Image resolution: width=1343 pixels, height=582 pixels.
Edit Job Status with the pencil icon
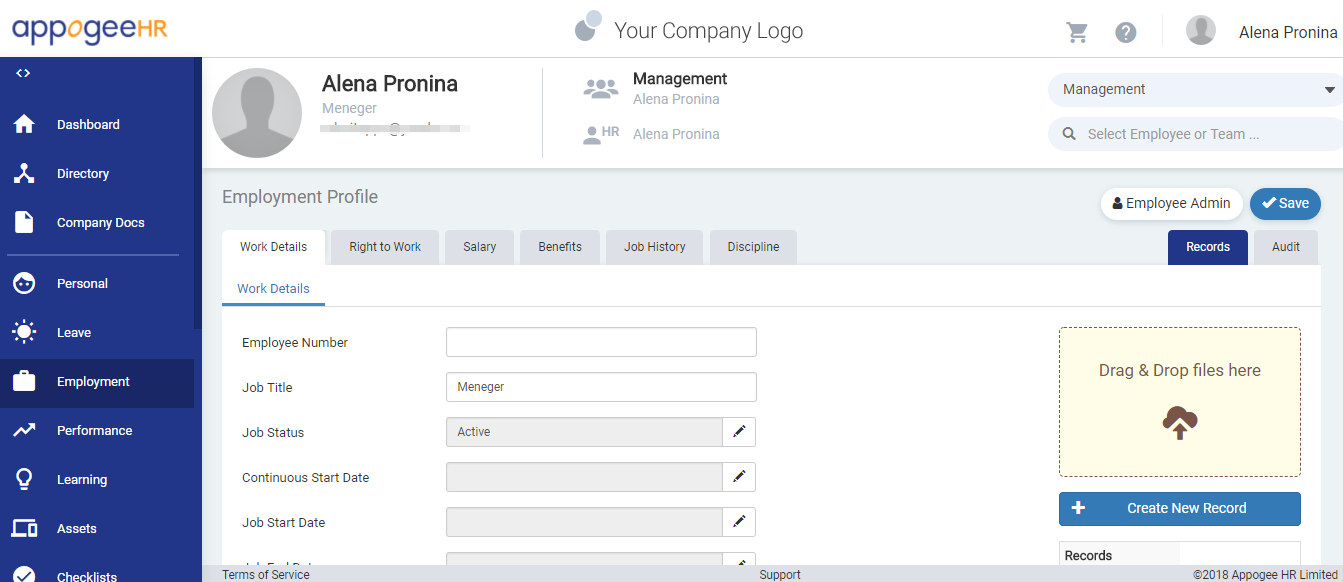739,432
